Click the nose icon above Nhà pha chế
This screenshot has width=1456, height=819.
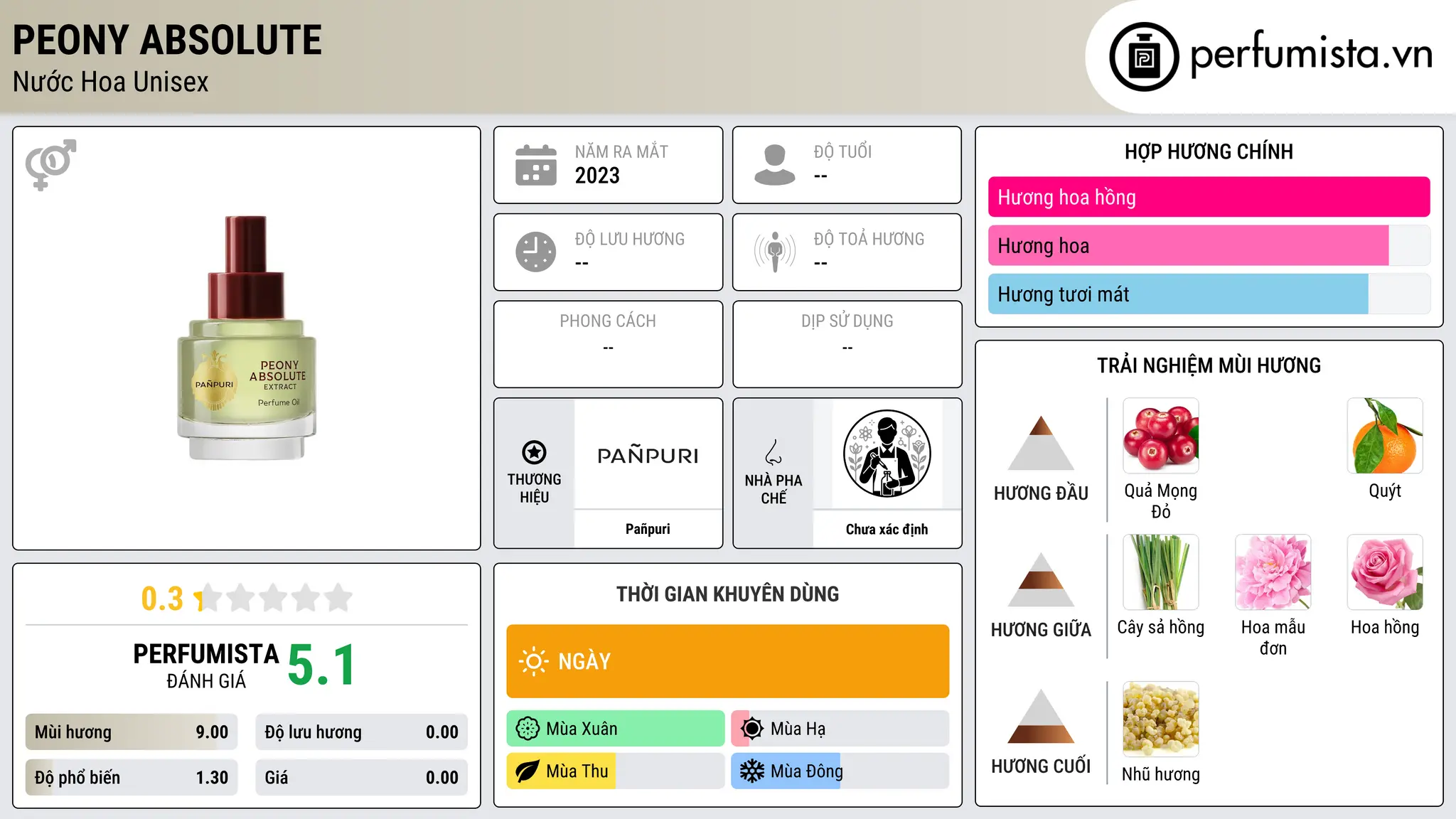tap(773, 452)
